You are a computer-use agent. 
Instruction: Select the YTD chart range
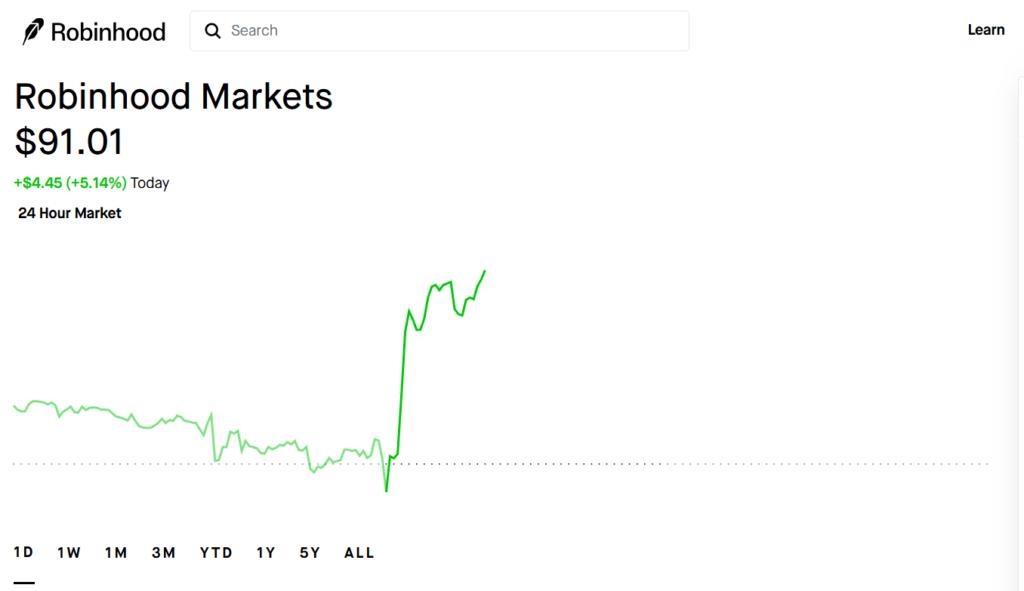pyautogui.click(x=216, y=553)
